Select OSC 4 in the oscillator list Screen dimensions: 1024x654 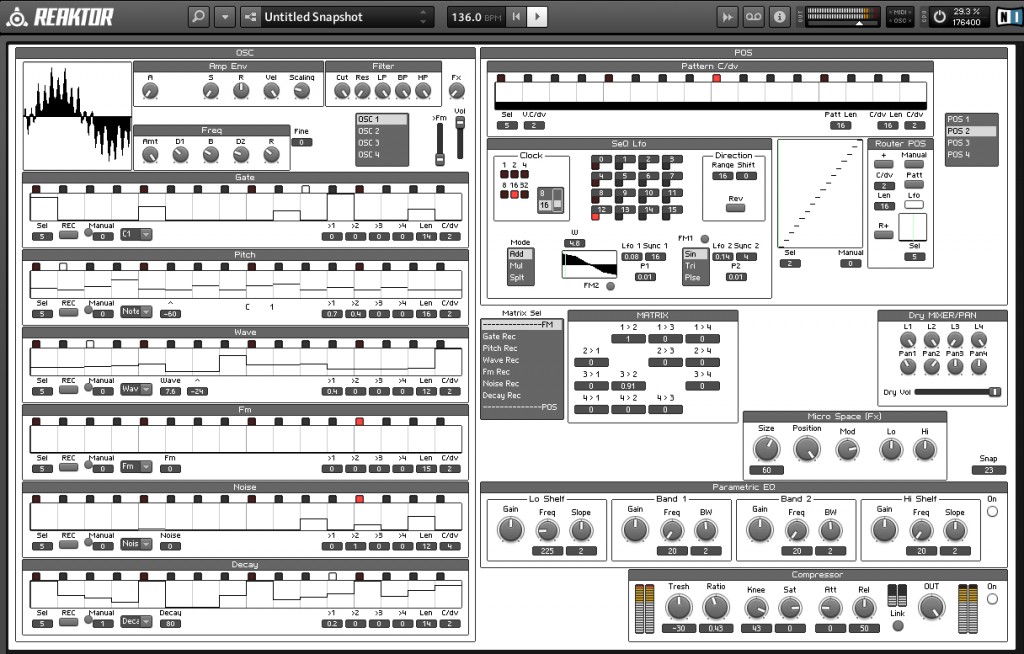(381, 155)
